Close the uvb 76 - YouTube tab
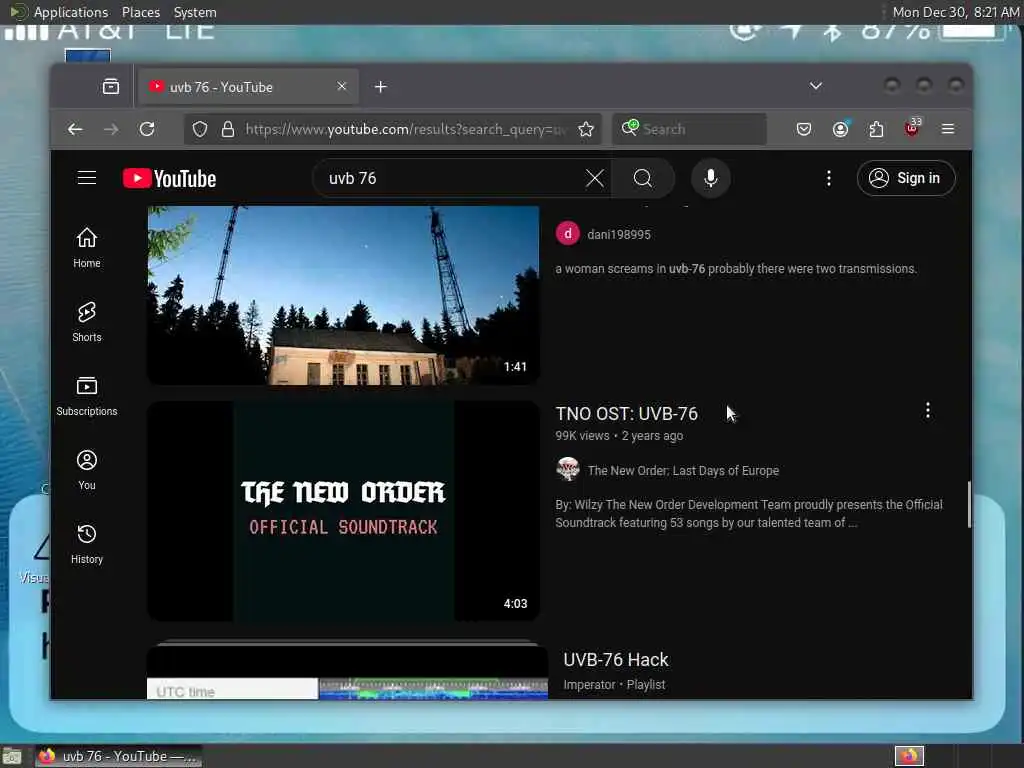1024x768 pixels. 342,86
